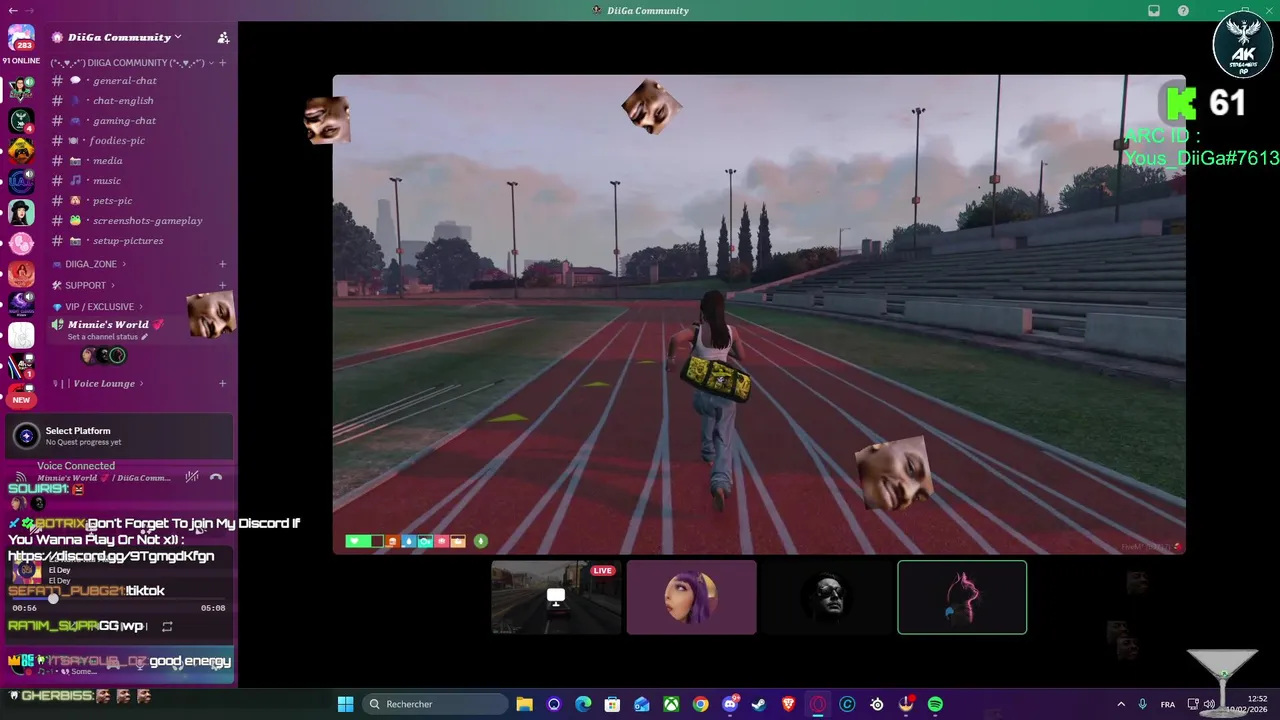This screenshot has width=1280, height=720.
Task: Click the main GTA stream video
Action: tap(759, 314)
